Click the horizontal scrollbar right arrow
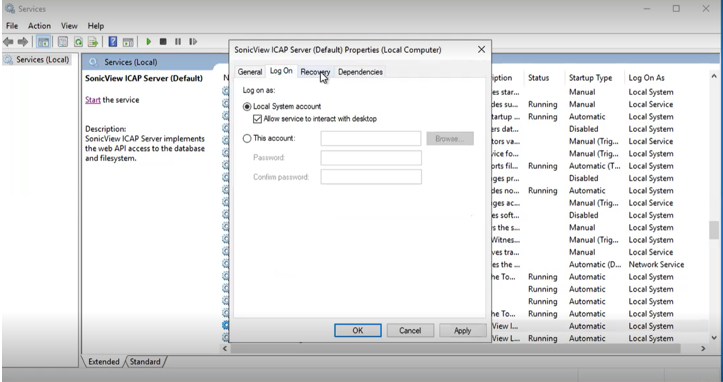Screen dimensions: 723x382 [x=703, y=349]
